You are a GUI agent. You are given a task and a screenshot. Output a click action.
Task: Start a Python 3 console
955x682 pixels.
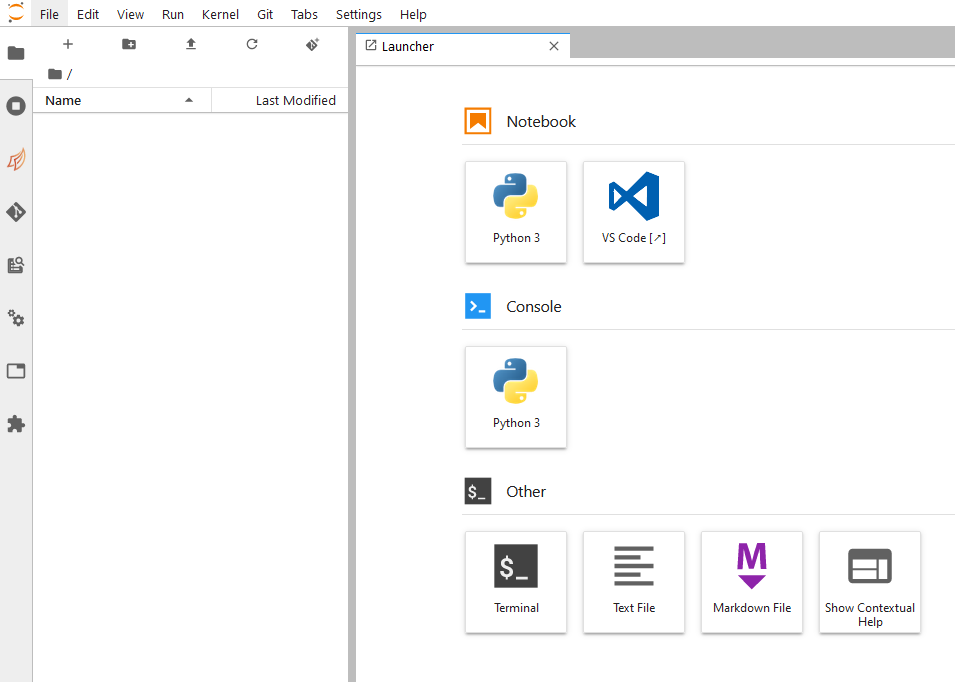click(516, 398)
